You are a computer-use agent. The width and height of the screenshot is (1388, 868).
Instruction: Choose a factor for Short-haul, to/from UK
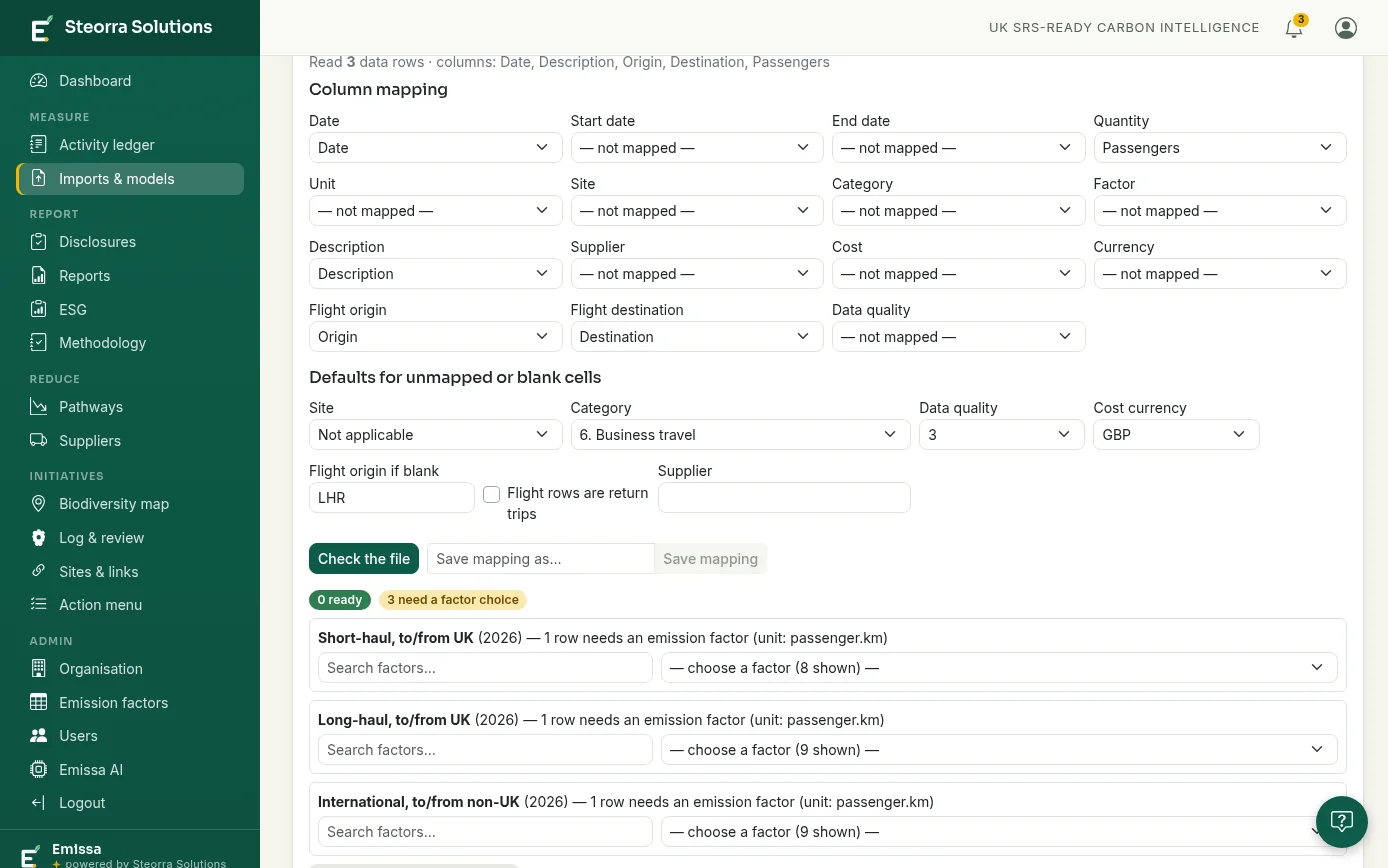(x=999, y=668)
